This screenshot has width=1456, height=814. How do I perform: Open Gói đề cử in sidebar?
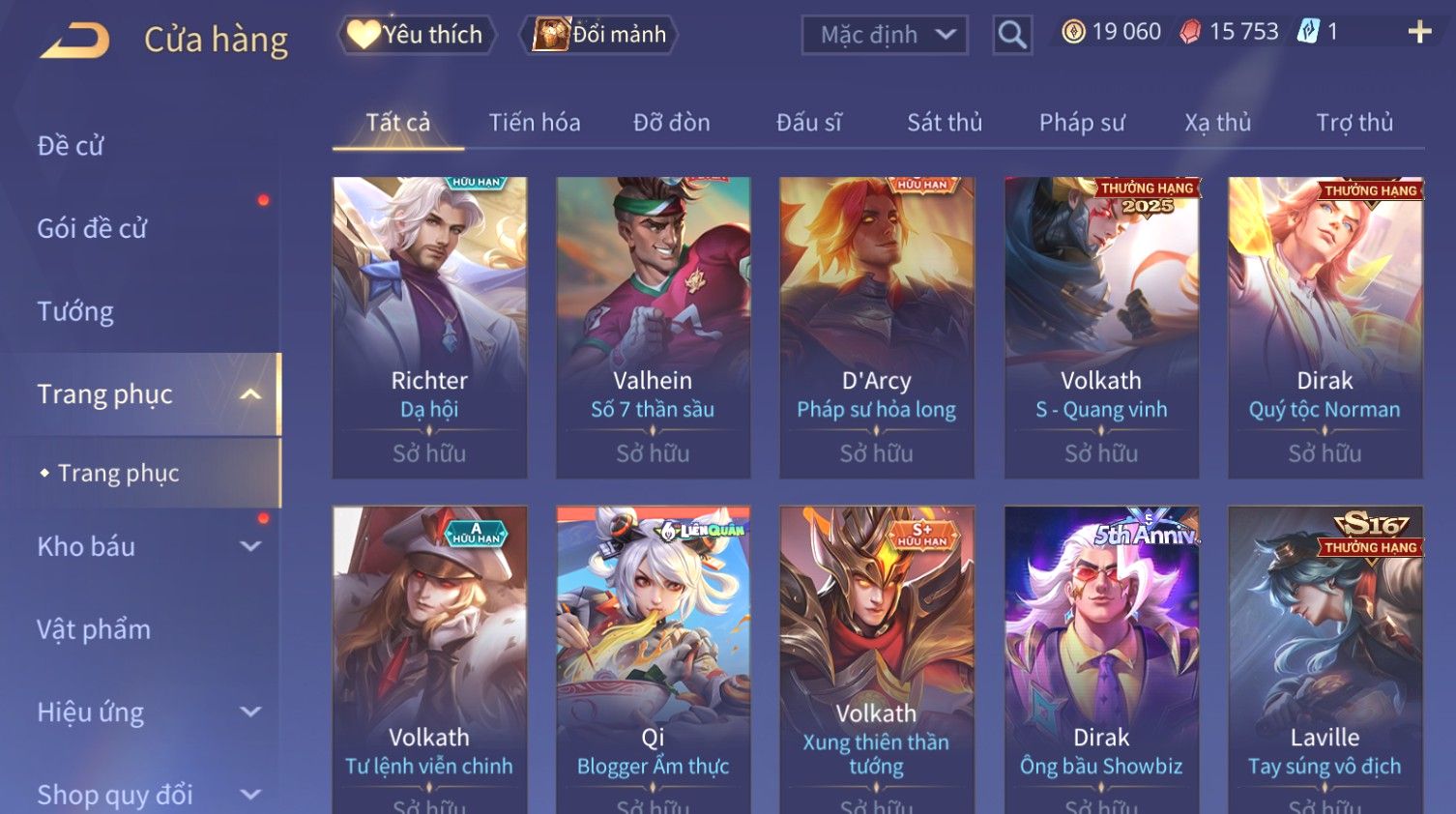tap(92, 229)
